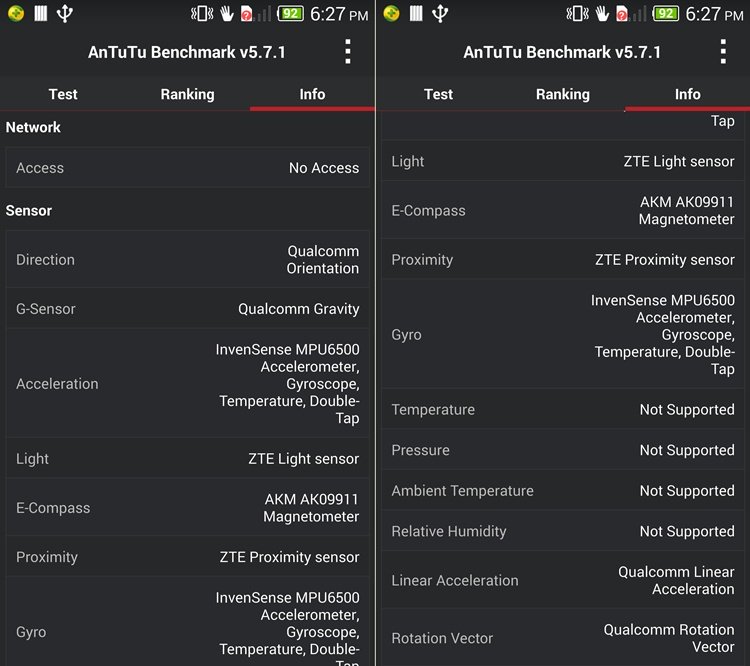Tap the battery indicator in left status bar
This screenshot has height=666, width=750.
point(290,14)
